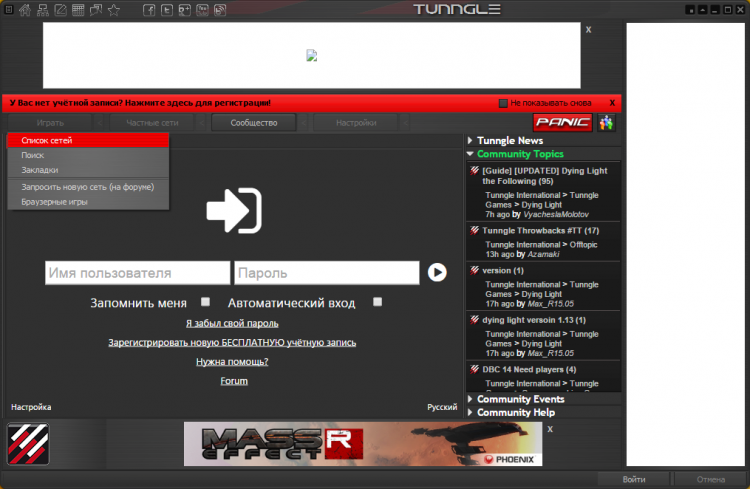Switch to the Настройки tab
The image size is (750, 489).
356,123
